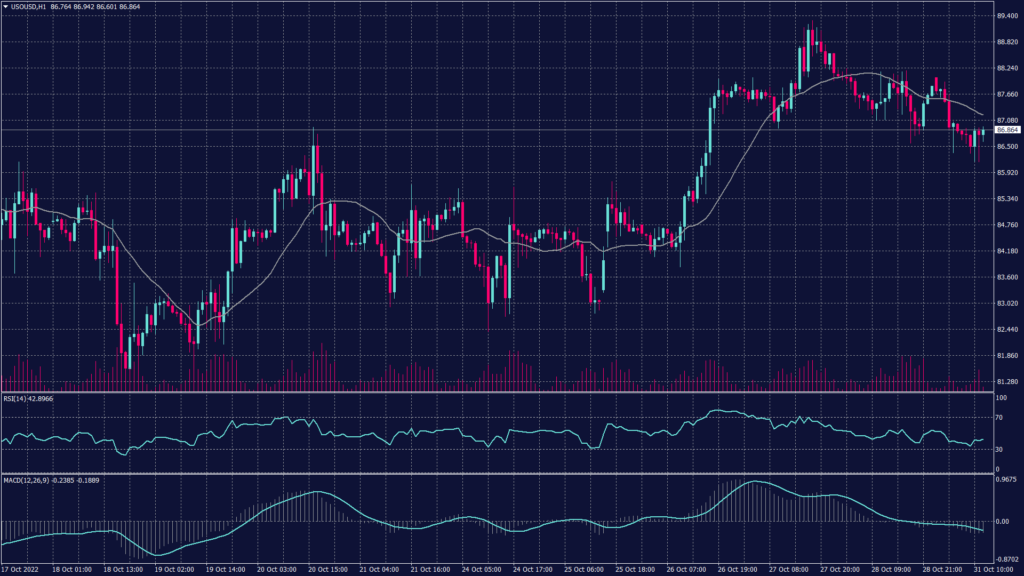Click the MACD 0.00 zero level label
This screenshot has height=576, width=1024.
tap(1002, 521)
